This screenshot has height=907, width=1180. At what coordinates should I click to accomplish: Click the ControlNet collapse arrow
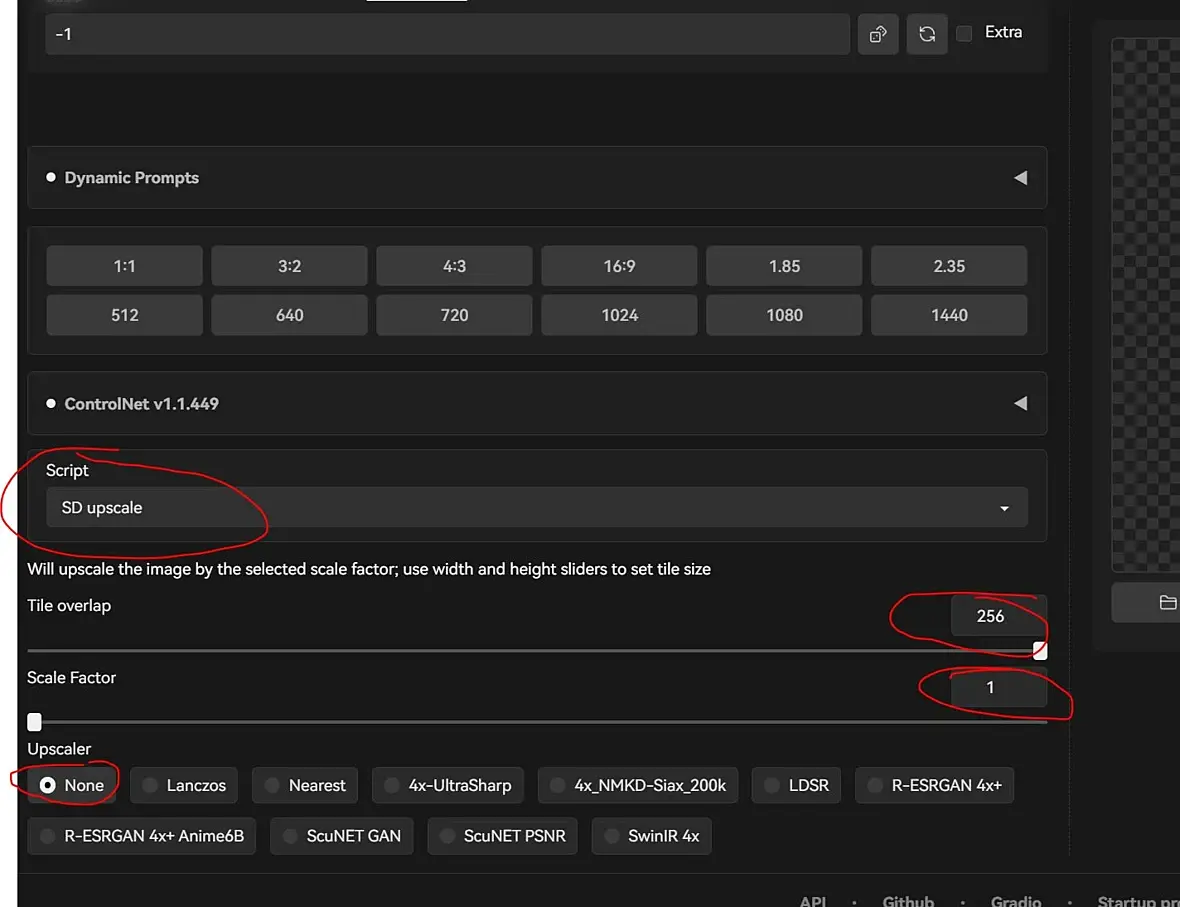1020,403
